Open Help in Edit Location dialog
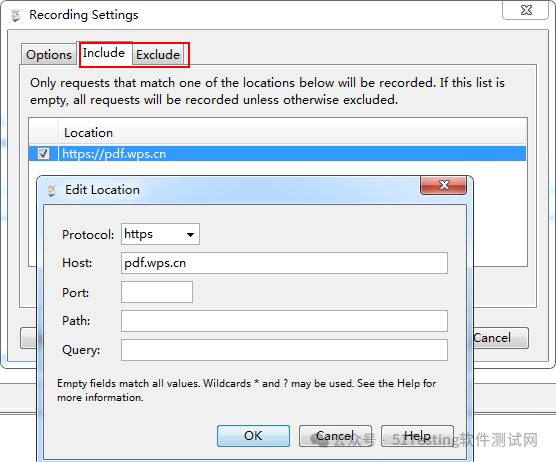 (x=417, y=436)
